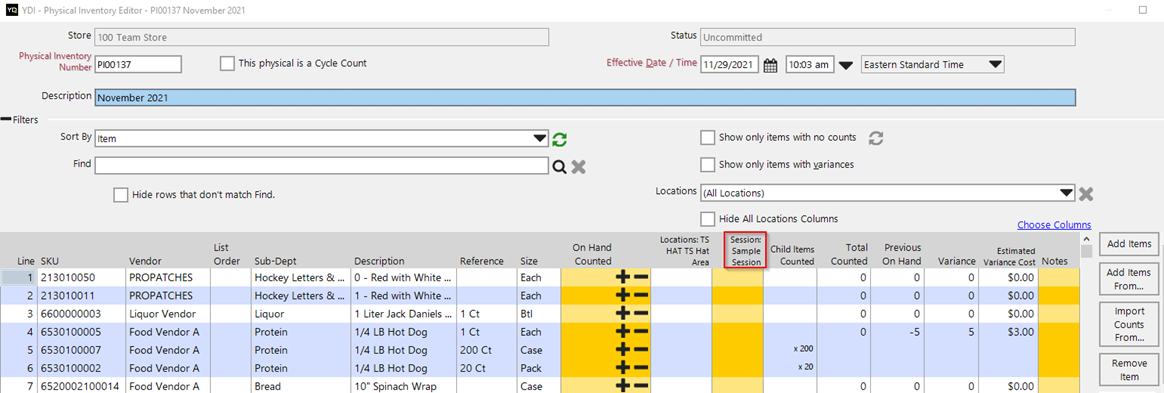
Task: Check Hide rows that don't match Find
Action: (x=120, y=195)
